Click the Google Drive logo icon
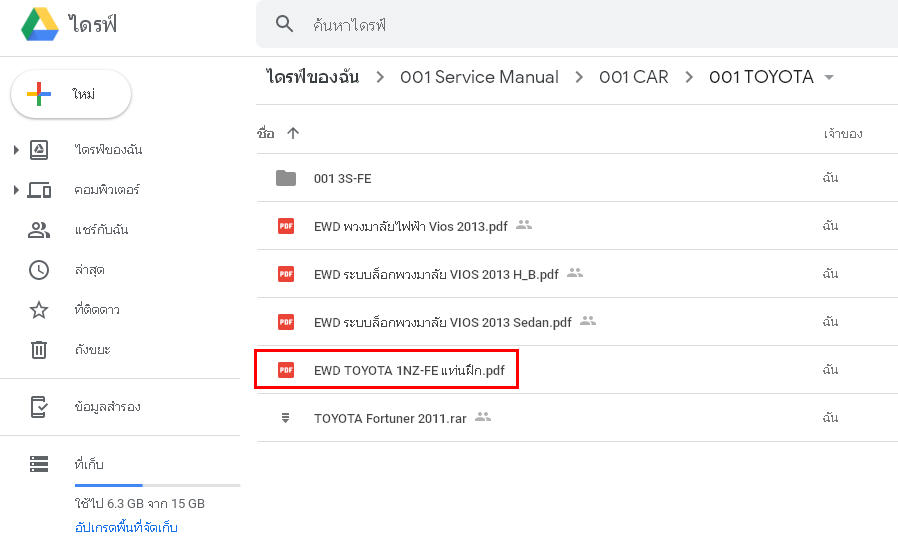The height and width of the screenshot is (553, 898). 39,24
